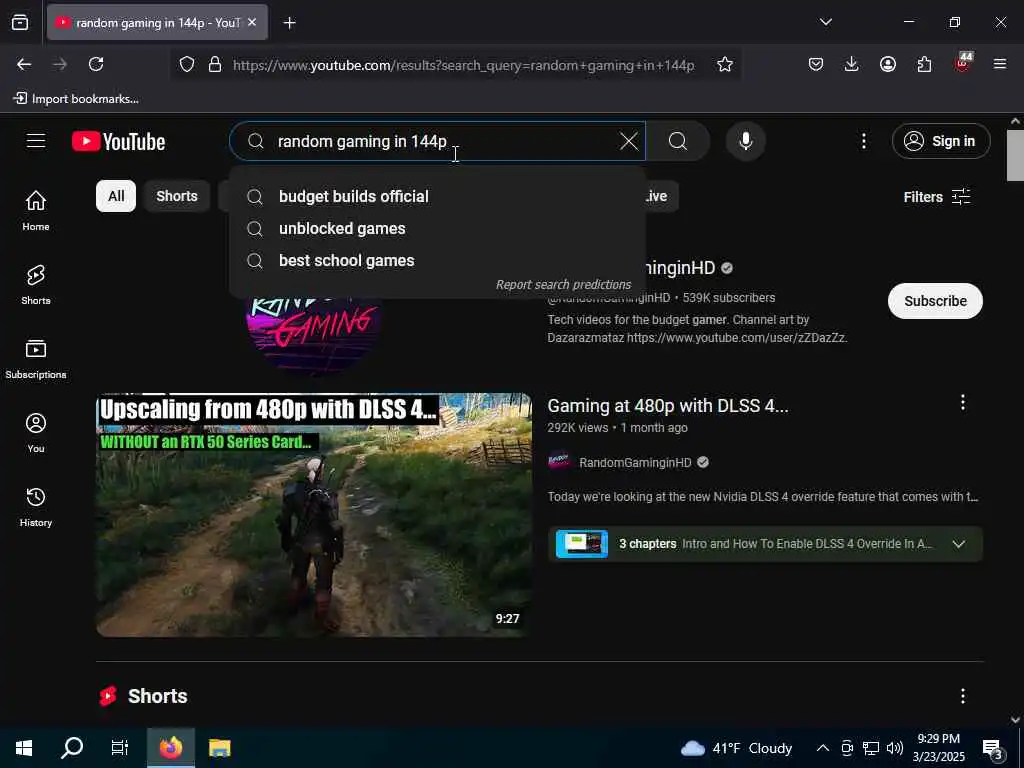Open the tracking protection shield icon
The width and height of the screenshot is (1024, 768).
click(x=187, y=64)
